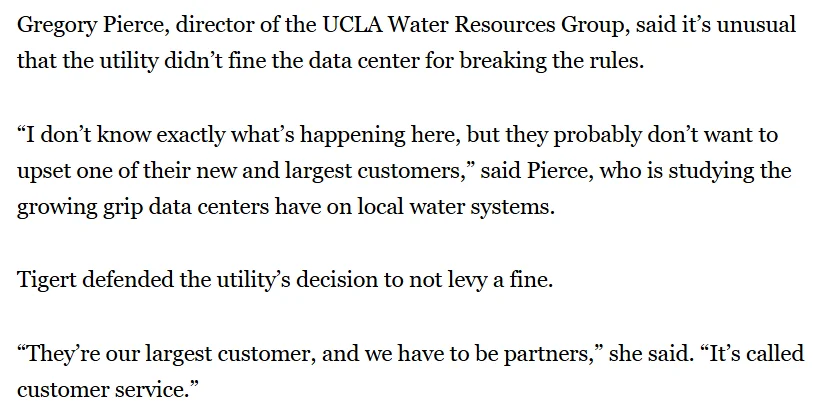The width and height of the screenshot is (813, 407).
Task: Click the phrase "breaking the rules"
Action: click(x=551, y=61)
